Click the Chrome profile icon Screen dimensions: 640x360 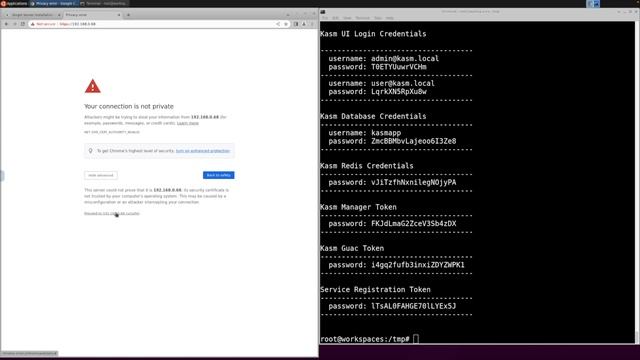pos(304,24)
